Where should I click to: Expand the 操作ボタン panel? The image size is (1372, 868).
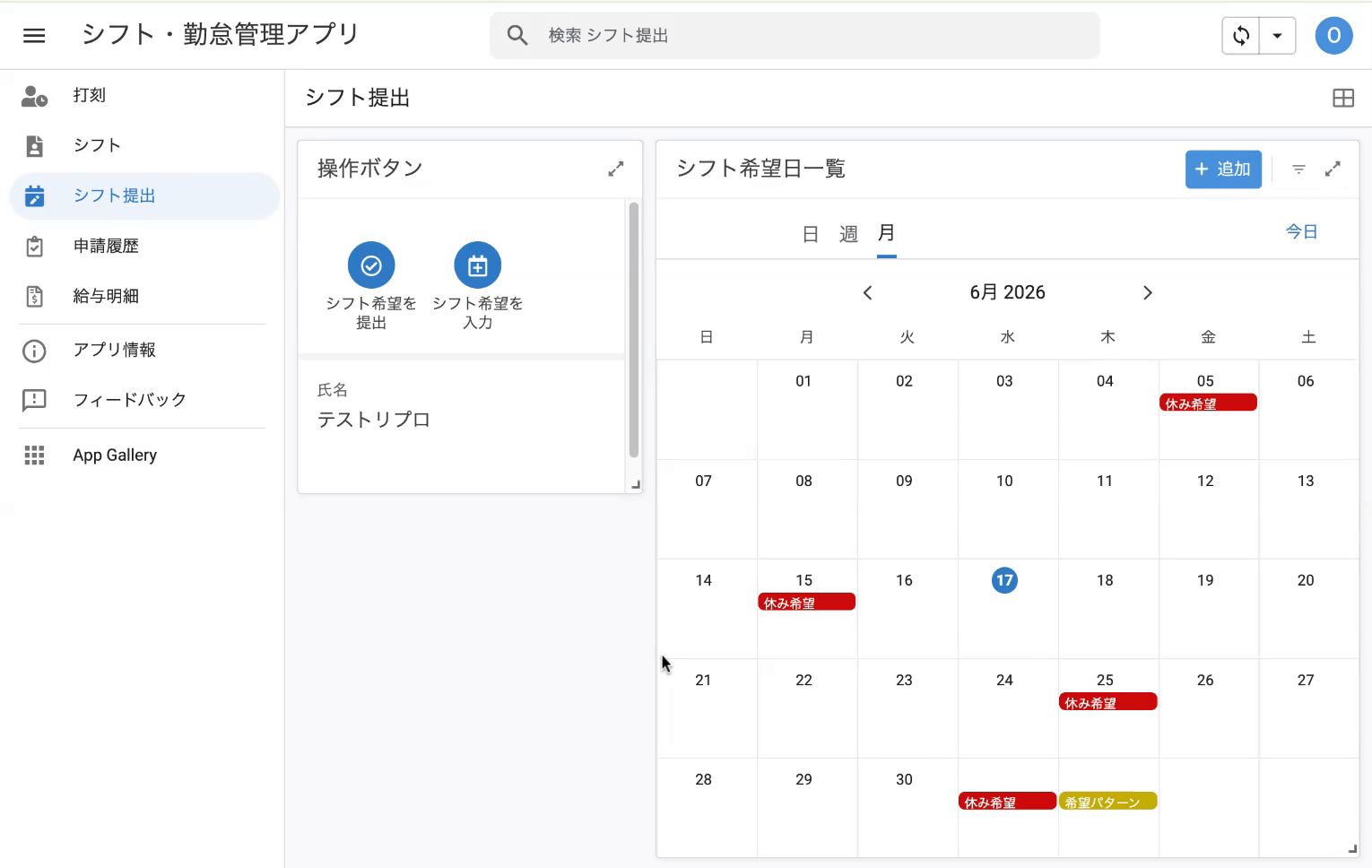[616, 169]
